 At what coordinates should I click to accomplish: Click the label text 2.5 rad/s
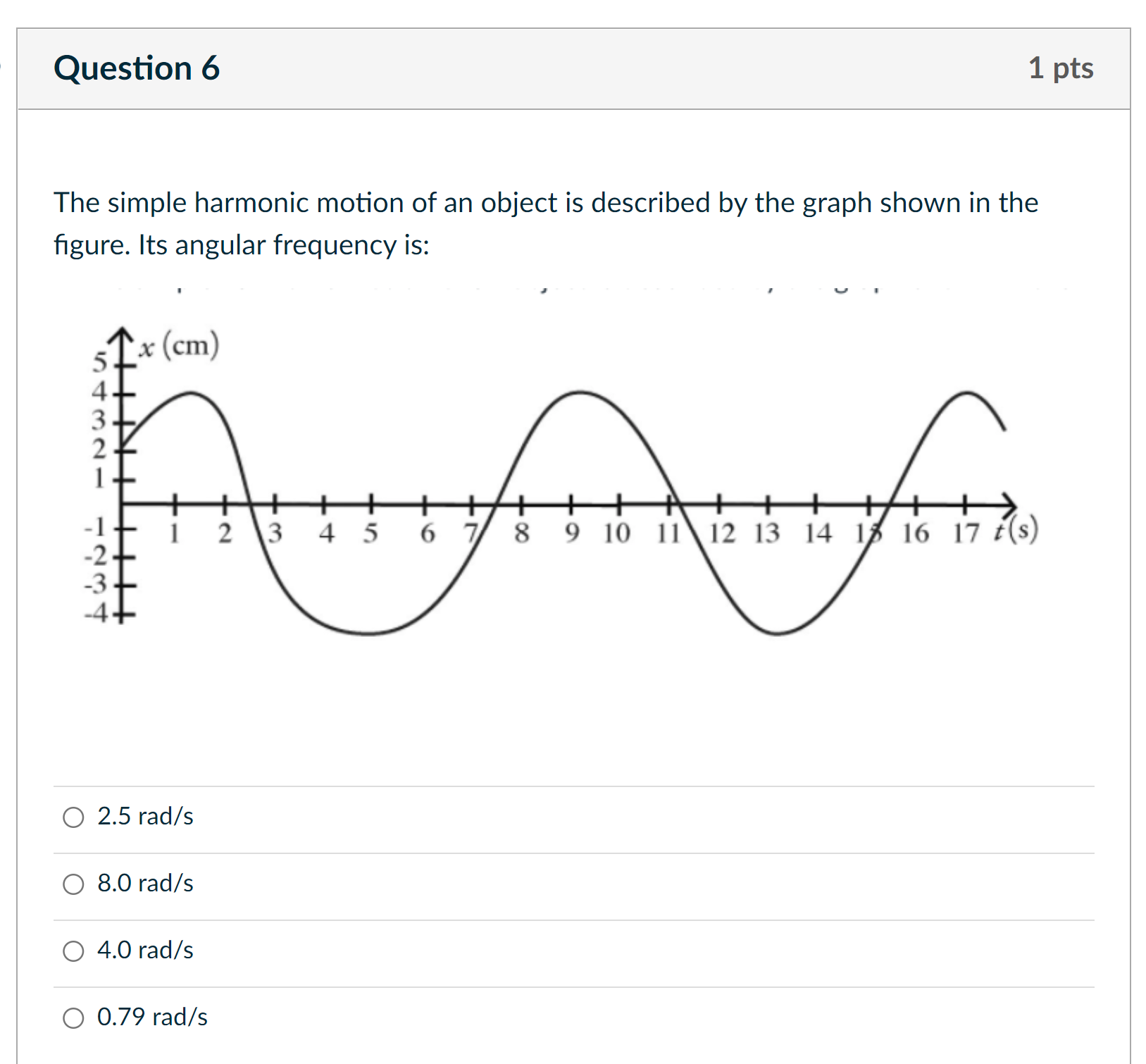tap(144, 817)
